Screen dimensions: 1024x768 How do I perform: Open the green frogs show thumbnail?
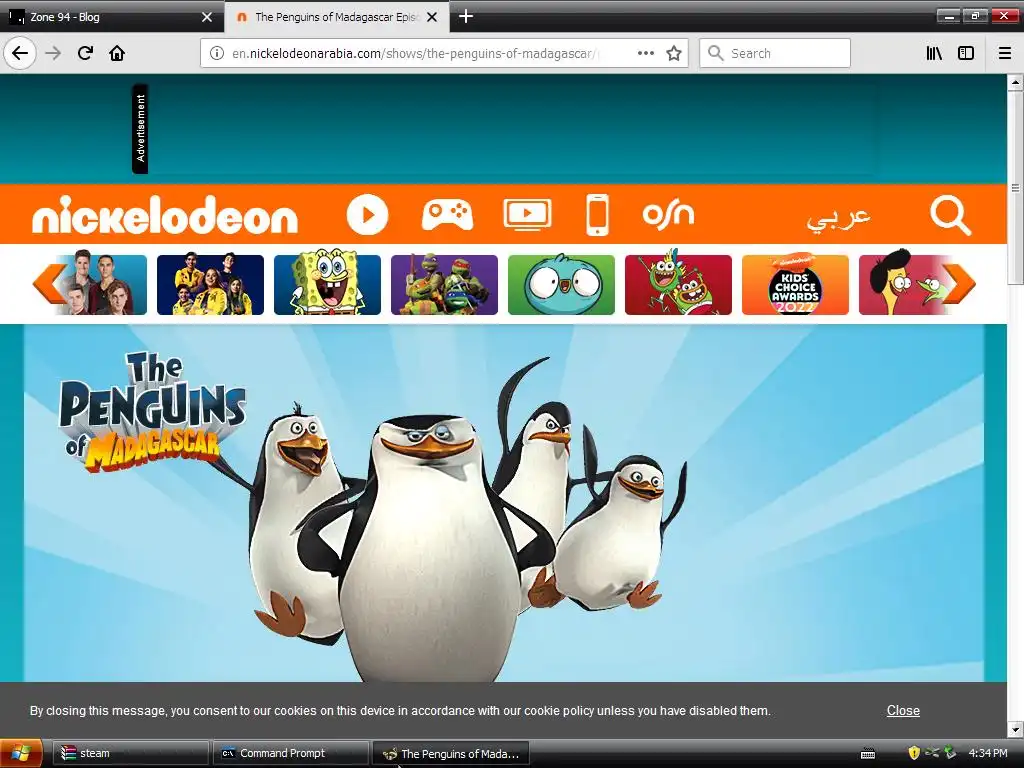tap(678, 285)
